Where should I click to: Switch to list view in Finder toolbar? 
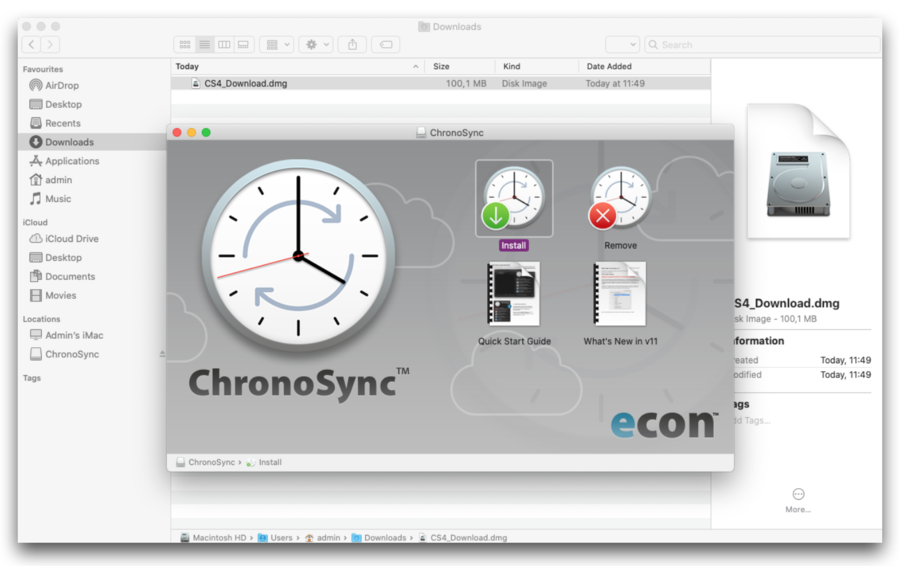[204, 44]
